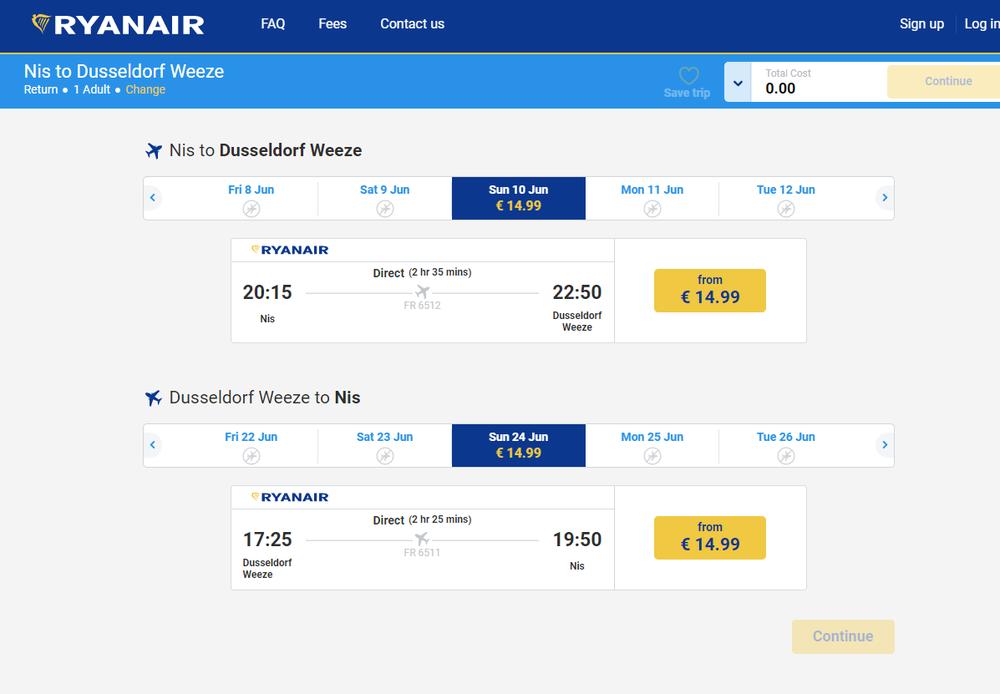1000x694 pixels.
Task: Choose outbound fare from € 14.99 button
Action: 710,290
